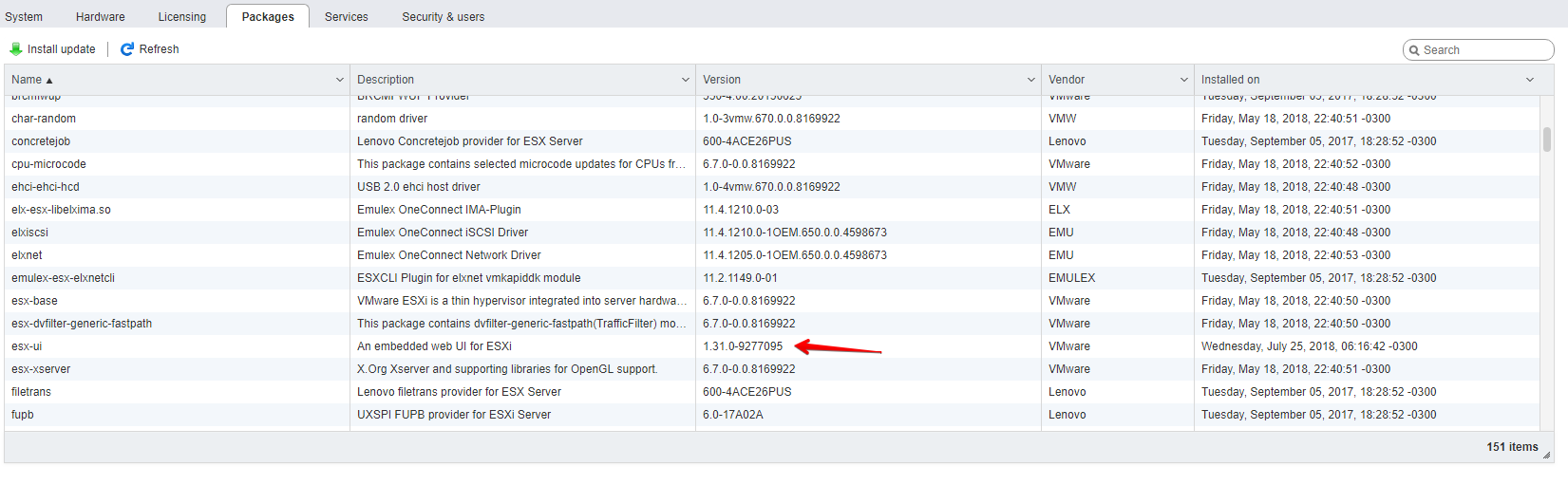This screenshot has height=485, width=1568.
Task: Click into the Search input field
Action: [x=1483, y=50]
